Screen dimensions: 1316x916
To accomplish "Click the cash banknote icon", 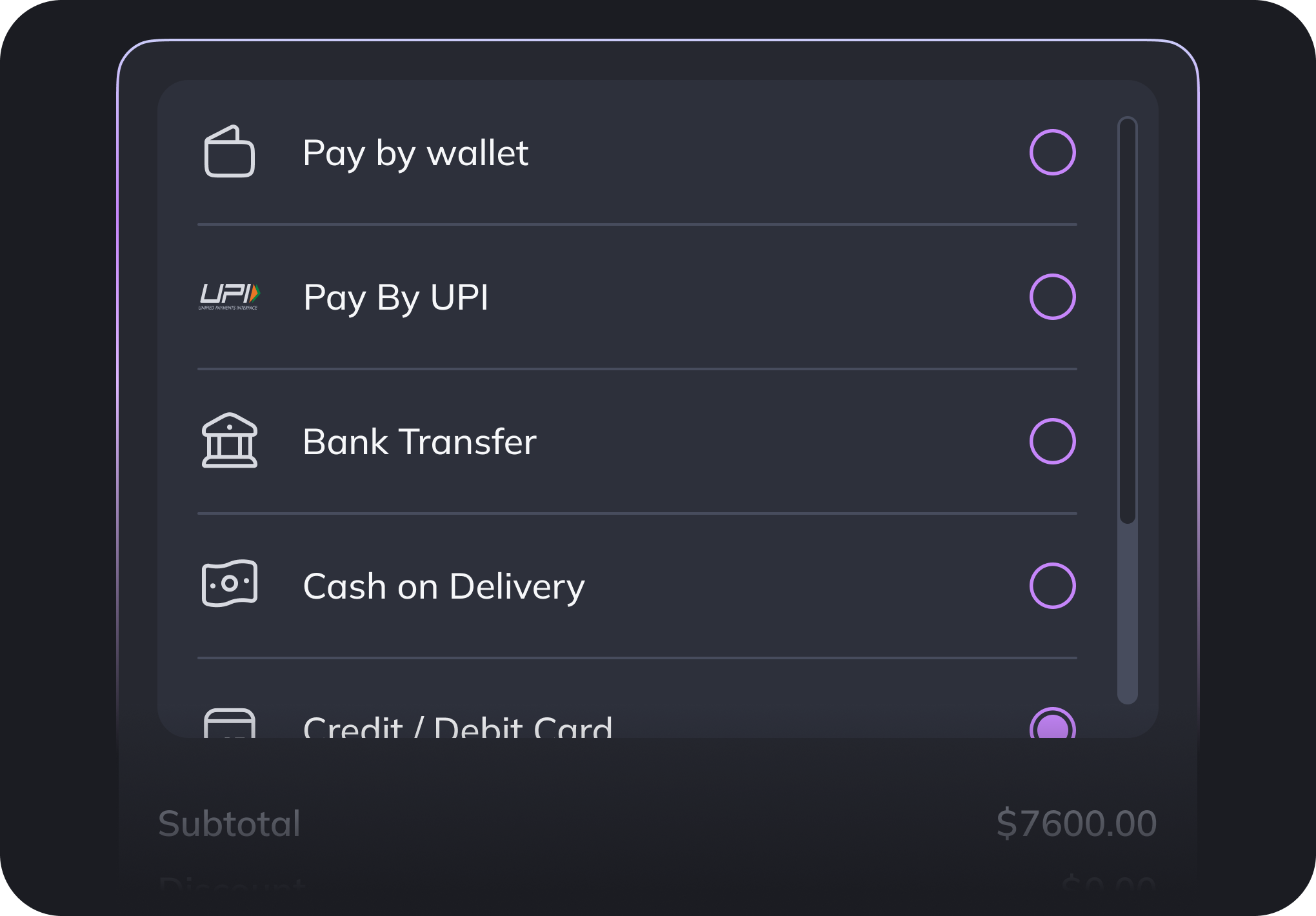I will click(230, 583).
